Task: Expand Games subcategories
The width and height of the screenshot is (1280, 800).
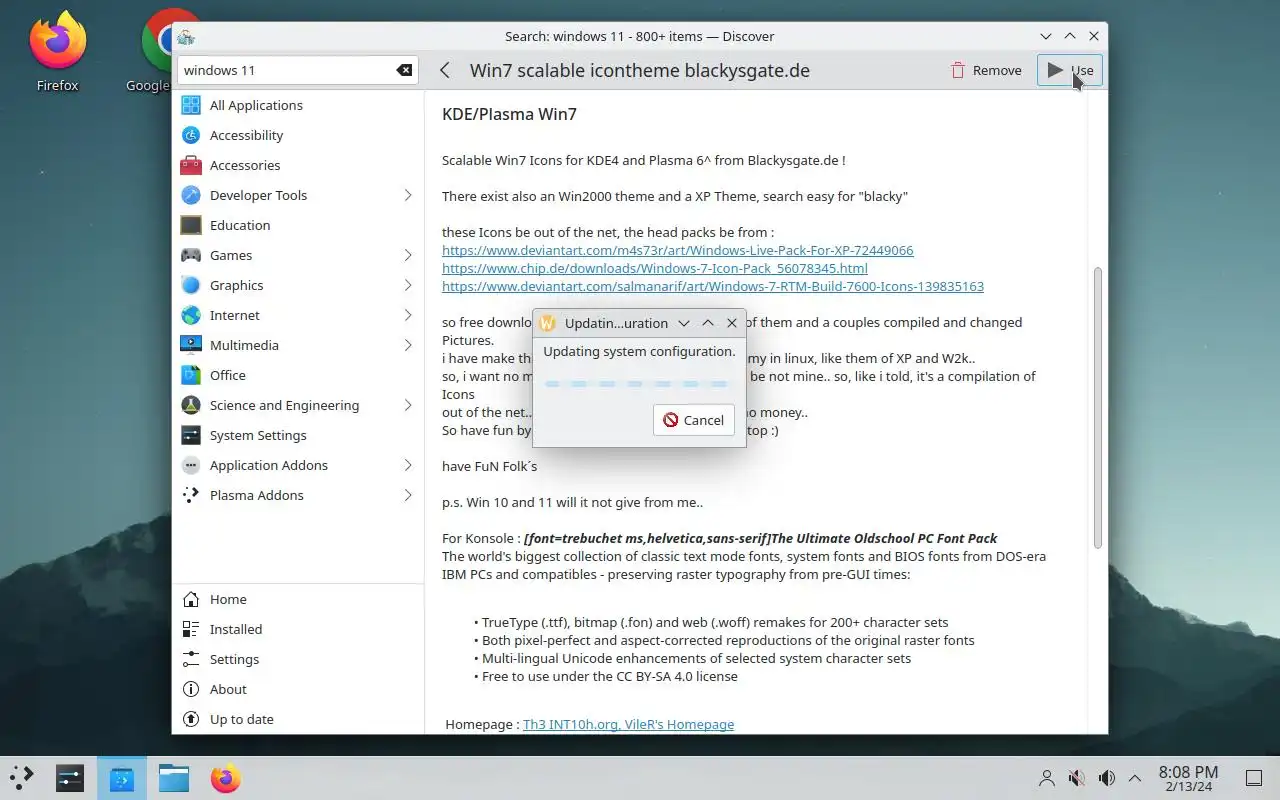Action: (x=408, y=255)
